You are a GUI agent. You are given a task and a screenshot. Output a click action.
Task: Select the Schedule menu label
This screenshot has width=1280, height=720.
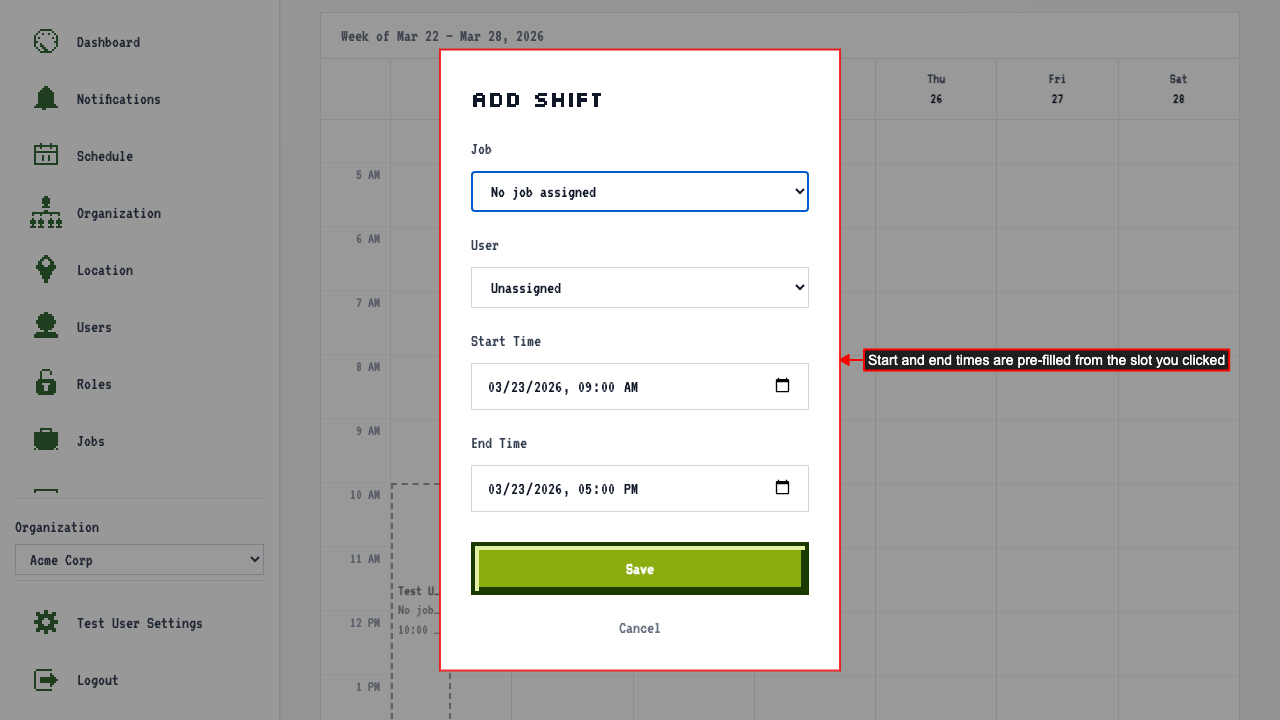105,156
